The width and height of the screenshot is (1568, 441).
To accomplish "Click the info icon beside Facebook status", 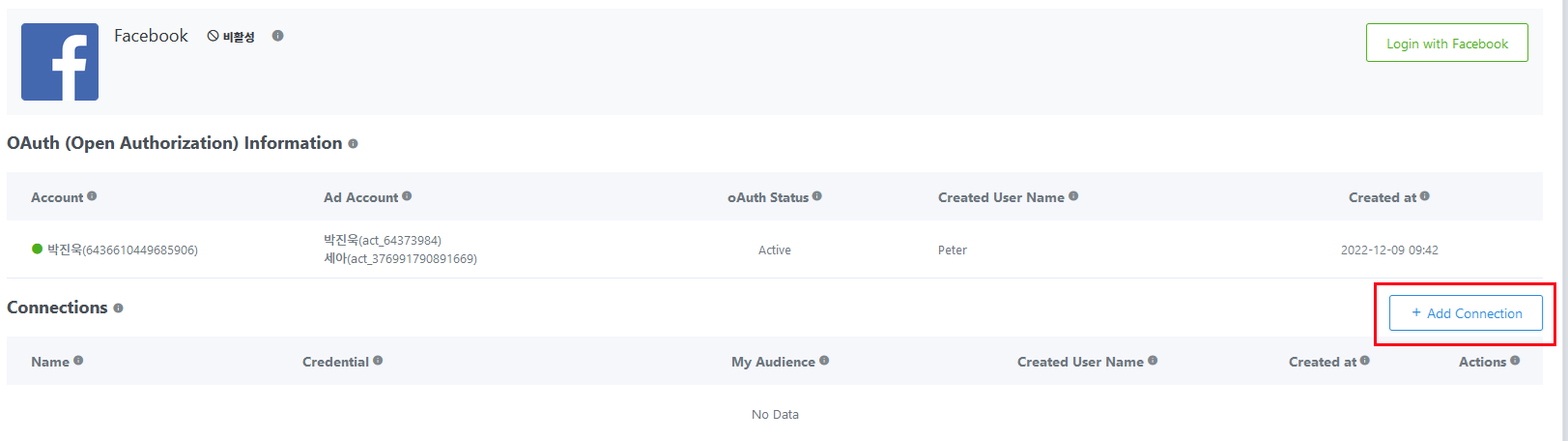I will tap(277, 36).
